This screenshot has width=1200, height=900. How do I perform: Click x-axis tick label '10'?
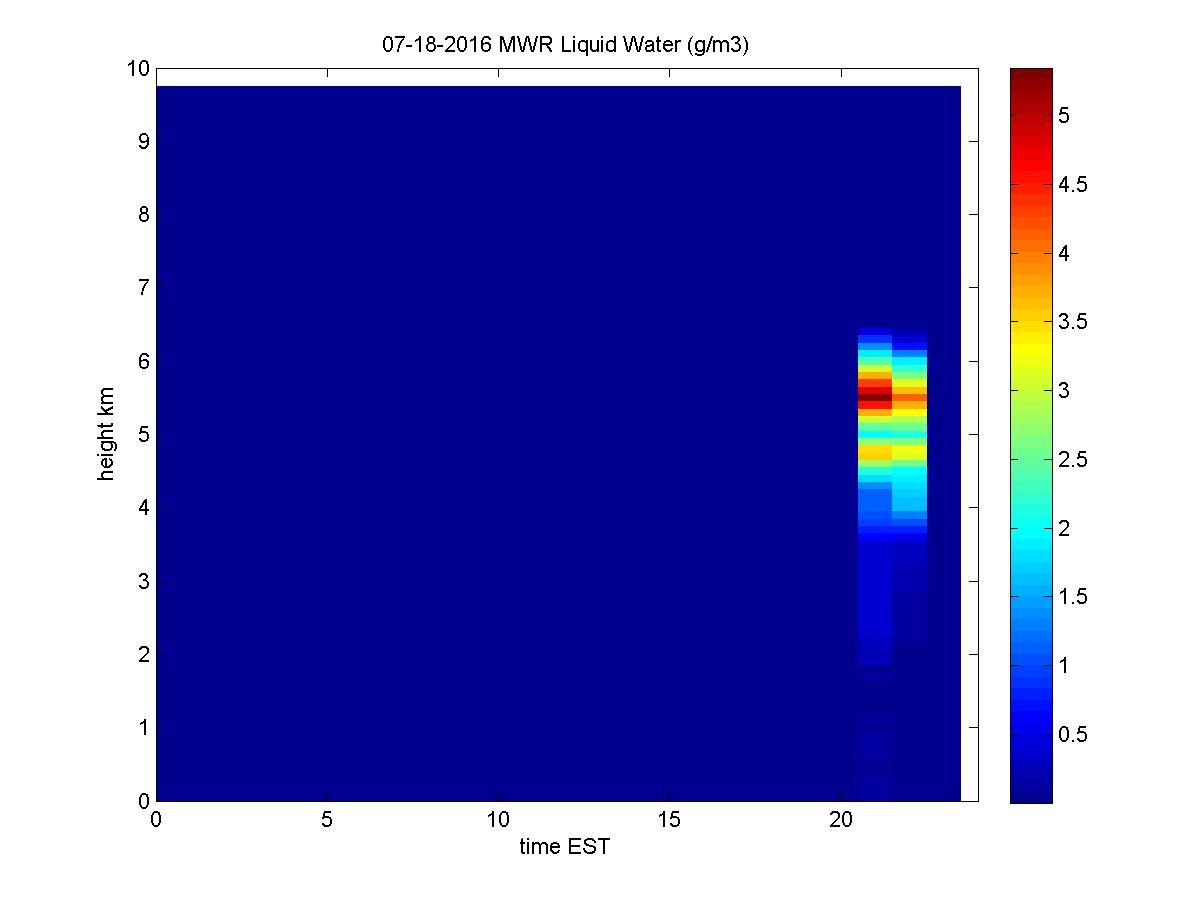click(498, 819)
